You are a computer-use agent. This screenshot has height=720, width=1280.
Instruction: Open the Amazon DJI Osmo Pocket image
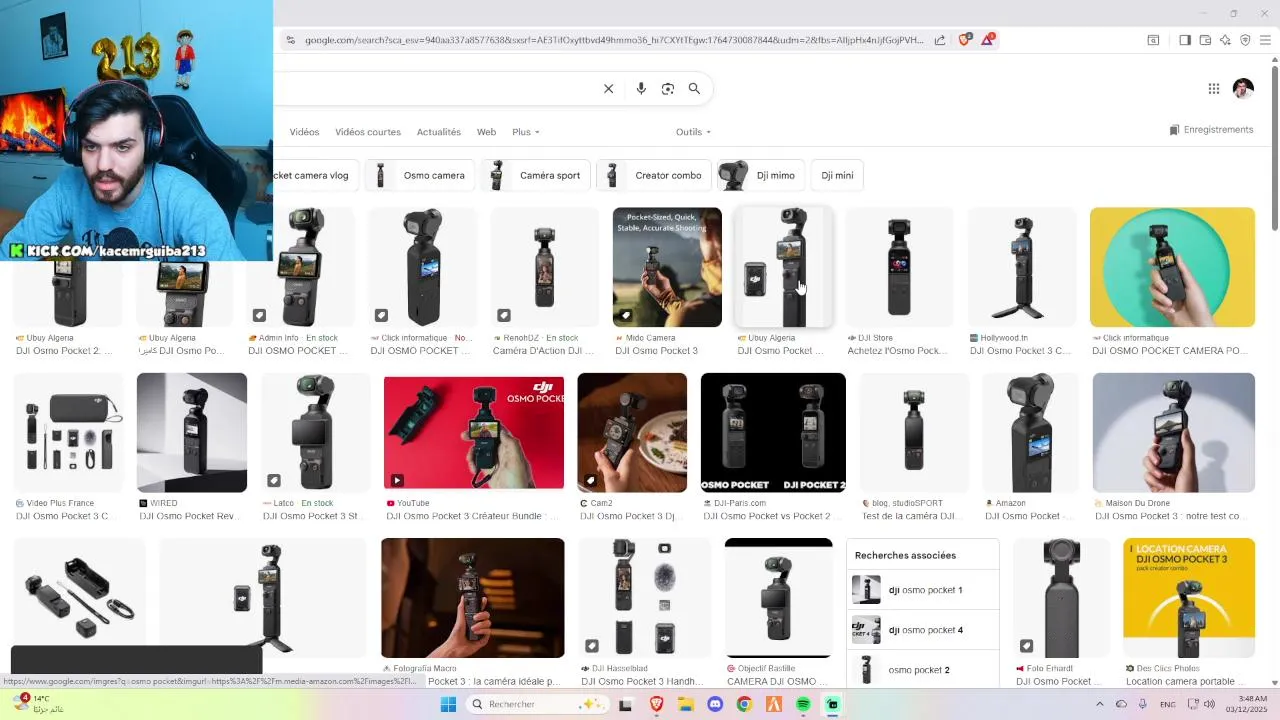tap(1031, 432)
